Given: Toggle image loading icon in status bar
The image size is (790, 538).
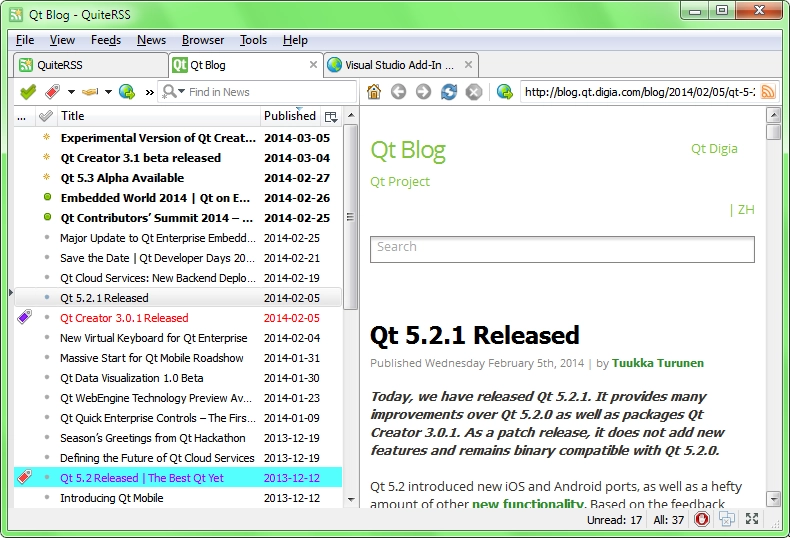Looking at the screenshot, I should pyautogui.click(x=727, y=519).
